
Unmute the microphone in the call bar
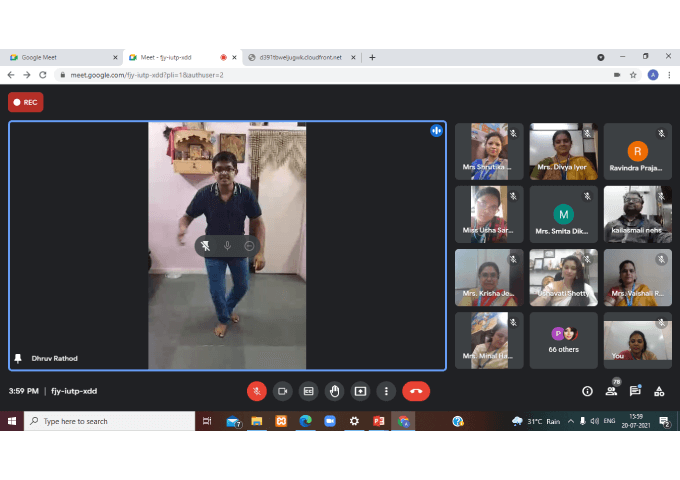(x=256, y=391)
